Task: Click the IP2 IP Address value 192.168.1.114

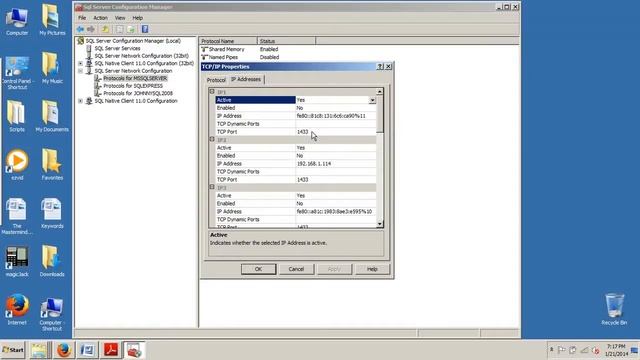Action: tap(314, 164)
